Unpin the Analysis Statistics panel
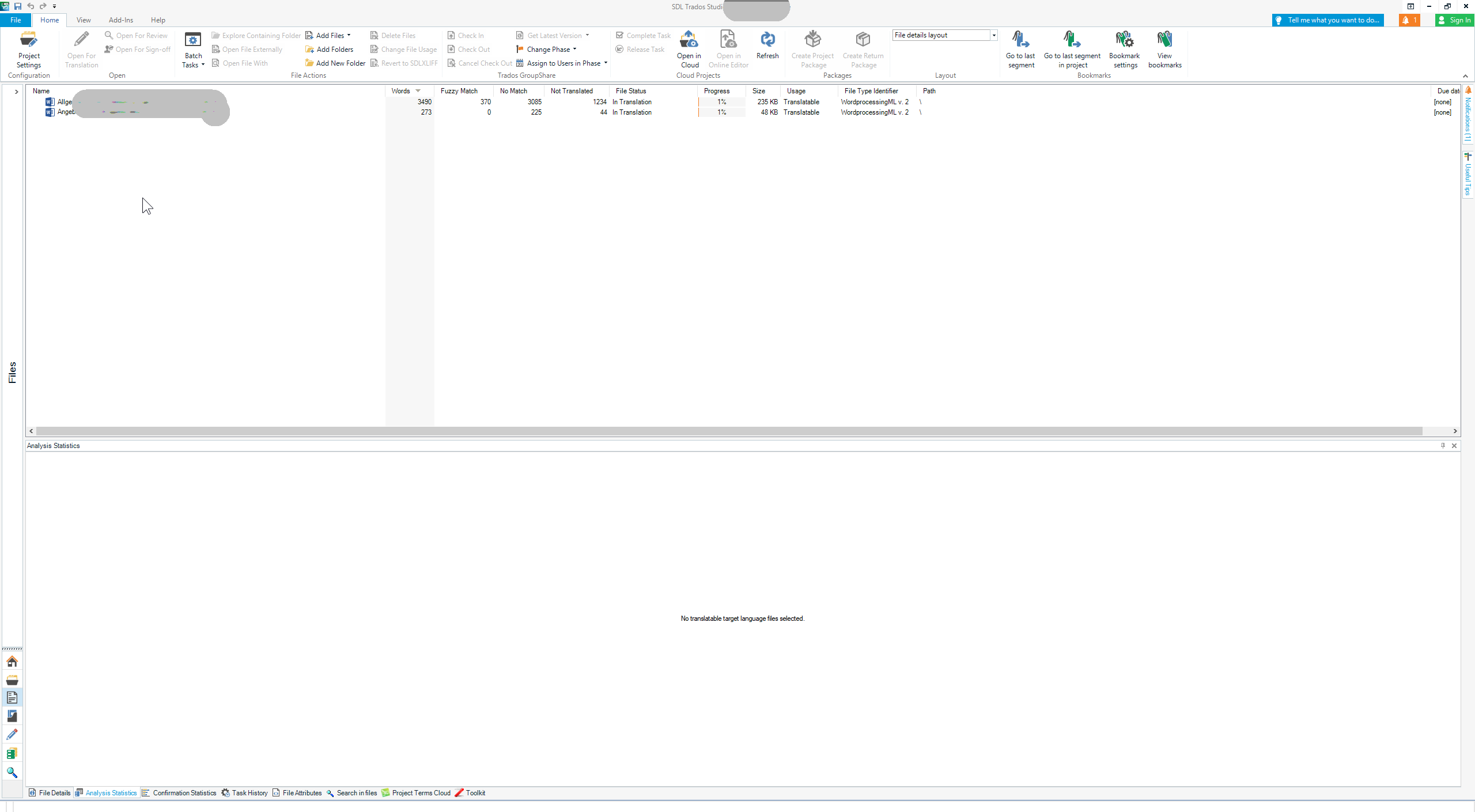Viewport: 1475px width, 812px height. 1442,445
